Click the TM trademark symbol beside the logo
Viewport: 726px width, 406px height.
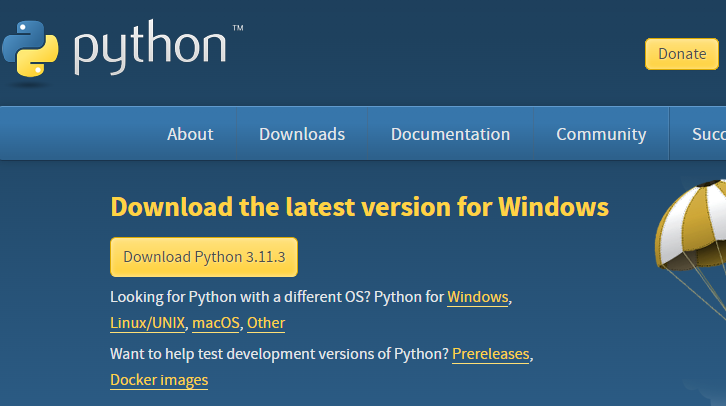point(237,28)
